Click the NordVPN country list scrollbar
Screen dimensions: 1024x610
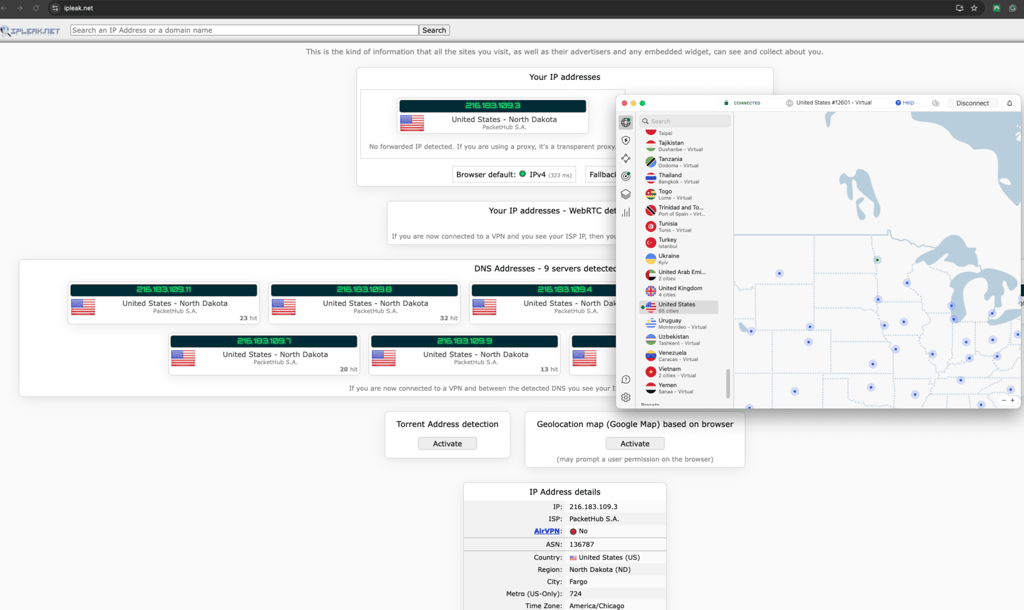[x=728, y=383]
